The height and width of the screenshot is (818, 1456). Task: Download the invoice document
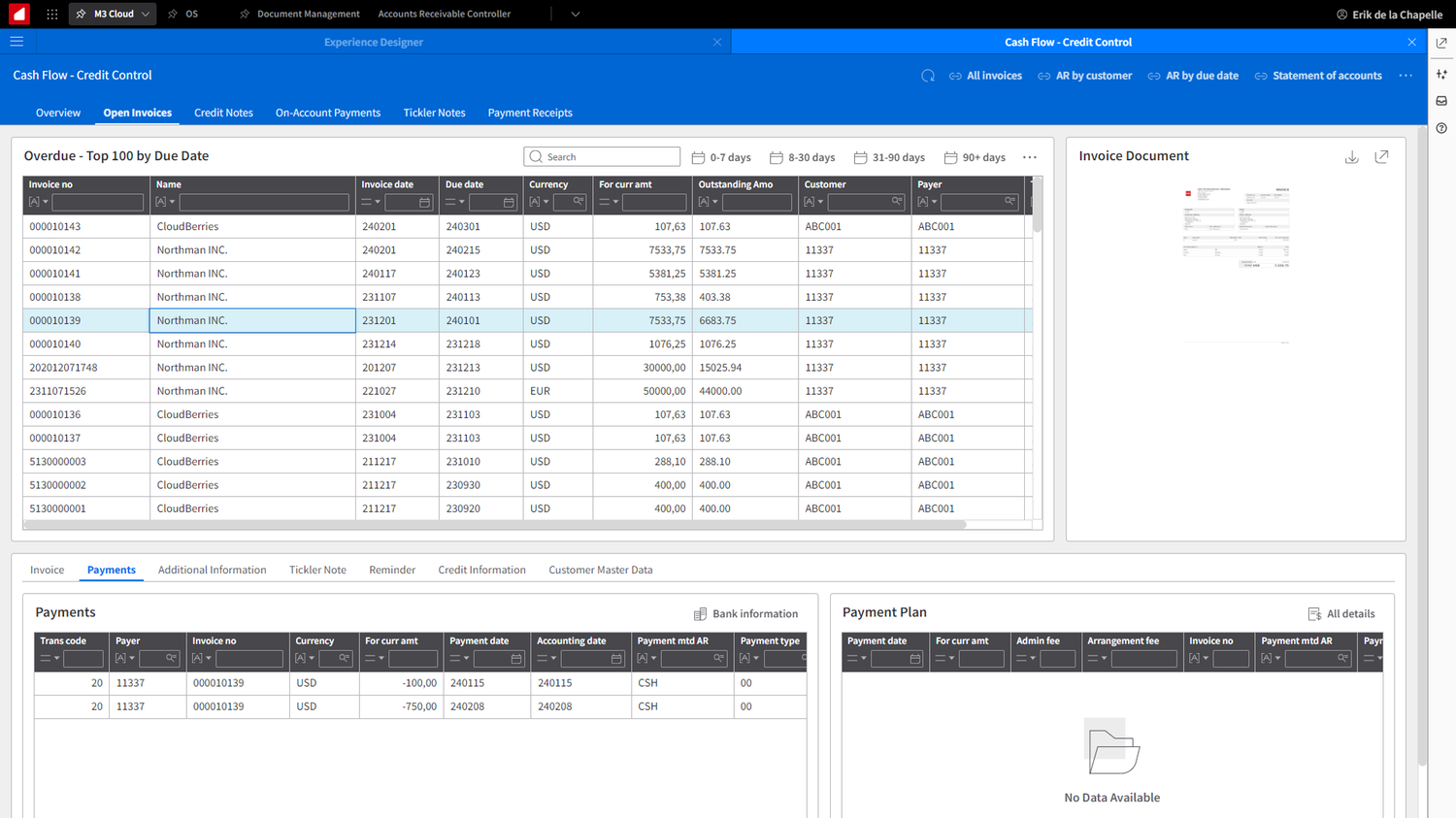pos(1352,156)
